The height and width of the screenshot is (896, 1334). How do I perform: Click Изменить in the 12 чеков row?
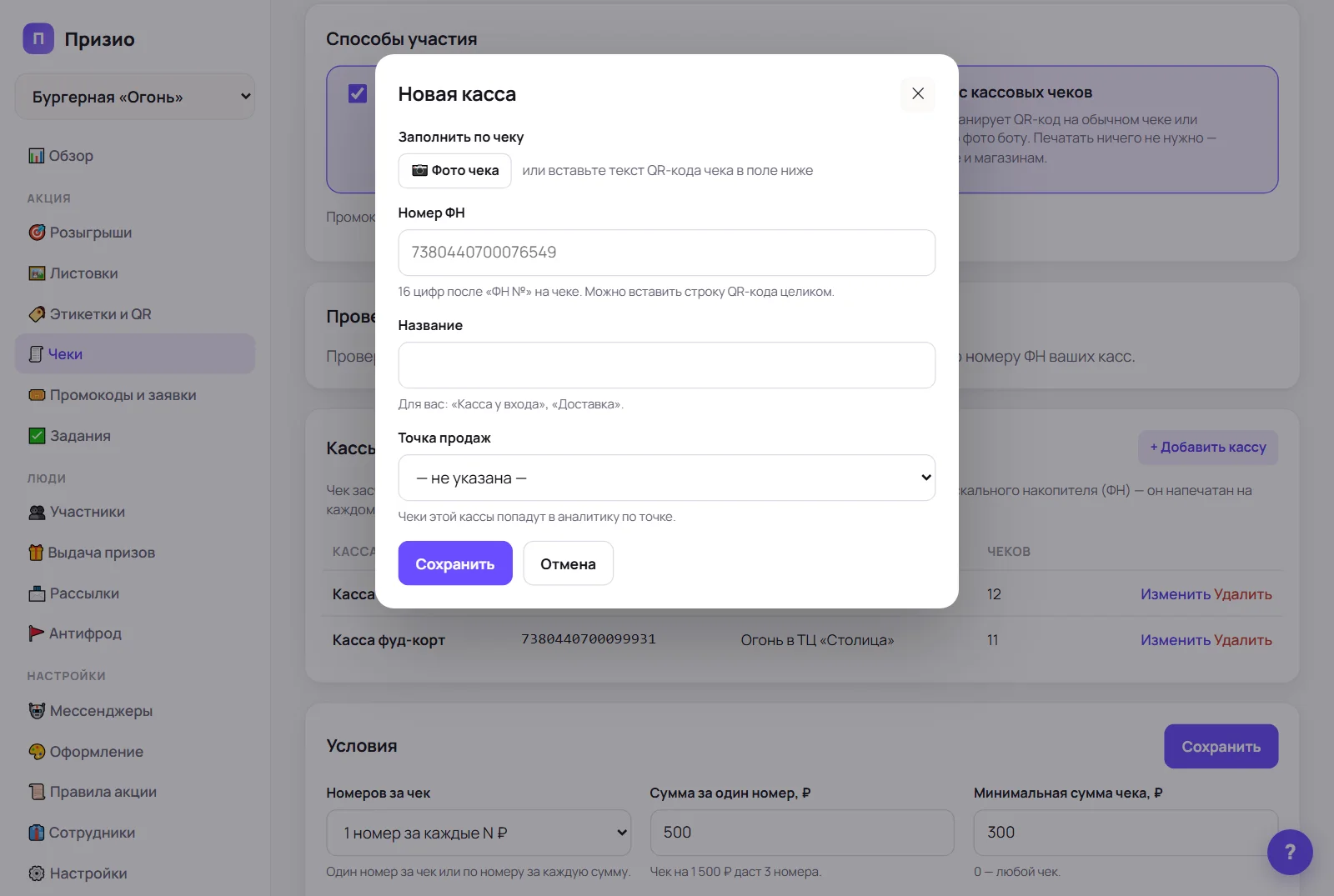(x=1176, y=594)
